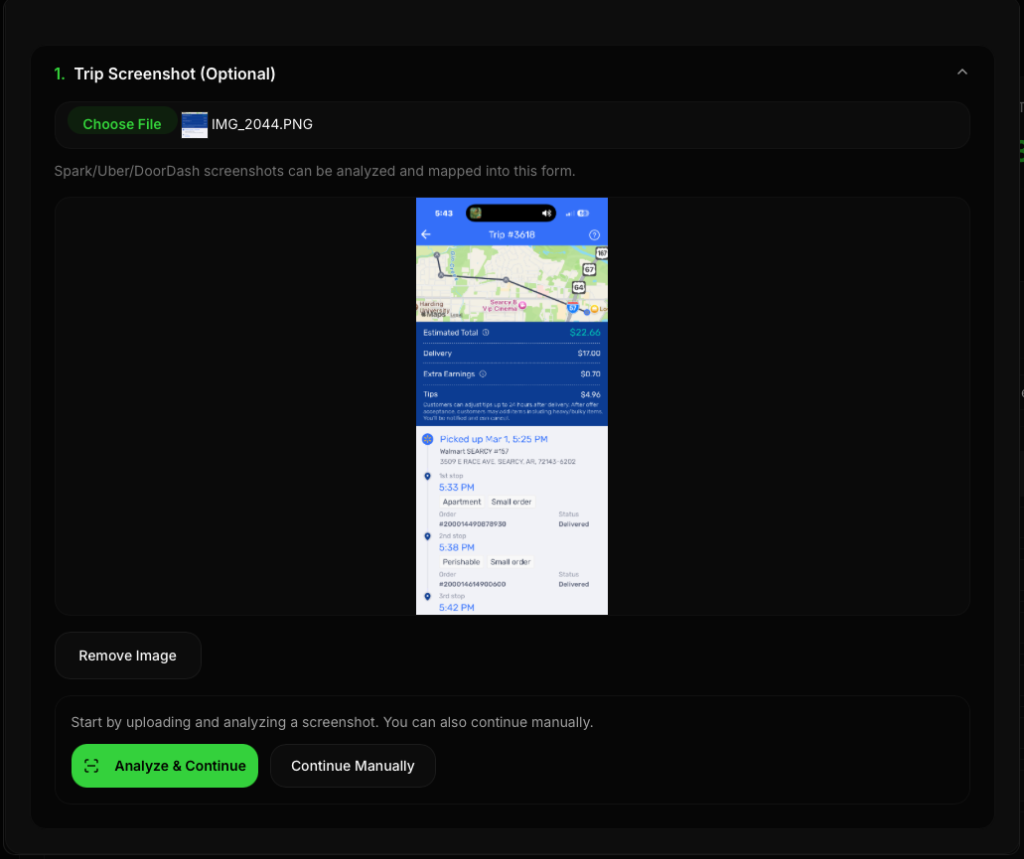Click the IMG_2044.PNG file thumbnail
The image size is (1024, 859).
click(x=193, y=124)
